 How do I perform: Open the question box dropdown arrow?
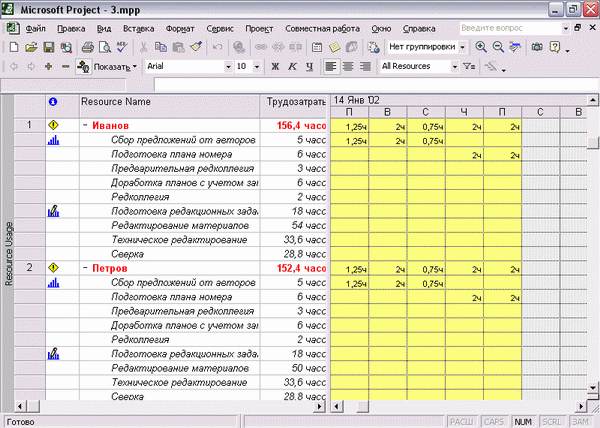[x=566, y=28]
